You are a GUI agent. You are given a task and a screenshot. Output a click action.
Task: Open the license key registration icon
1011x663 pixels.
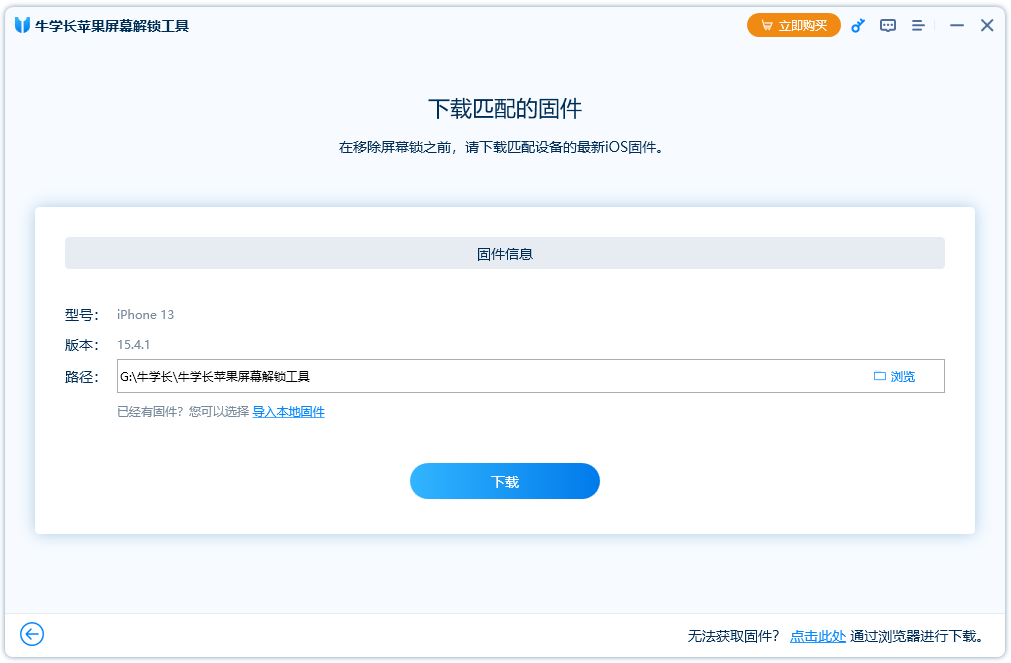pyautogui.click(x=857, y=25)
